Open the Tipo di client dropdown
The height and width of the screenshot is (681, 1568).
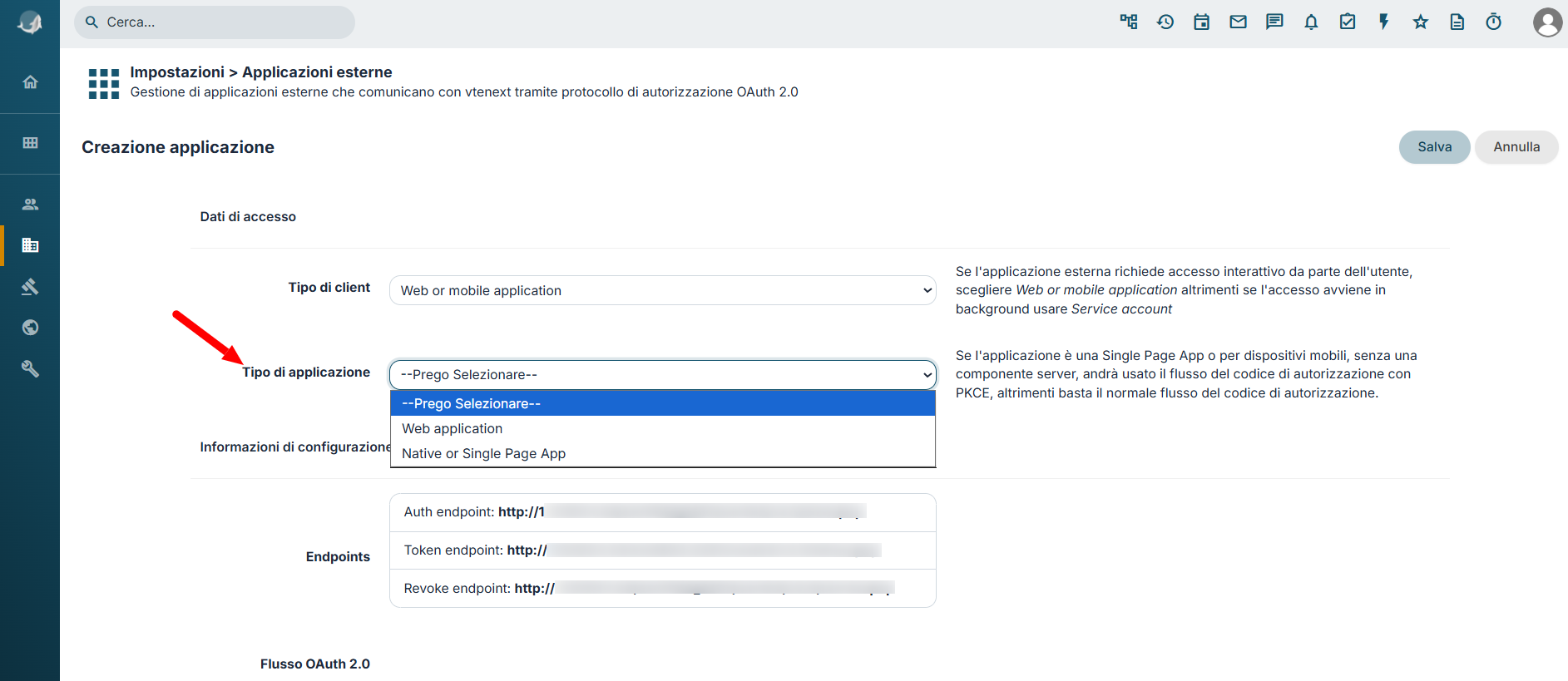click(663, 290)
